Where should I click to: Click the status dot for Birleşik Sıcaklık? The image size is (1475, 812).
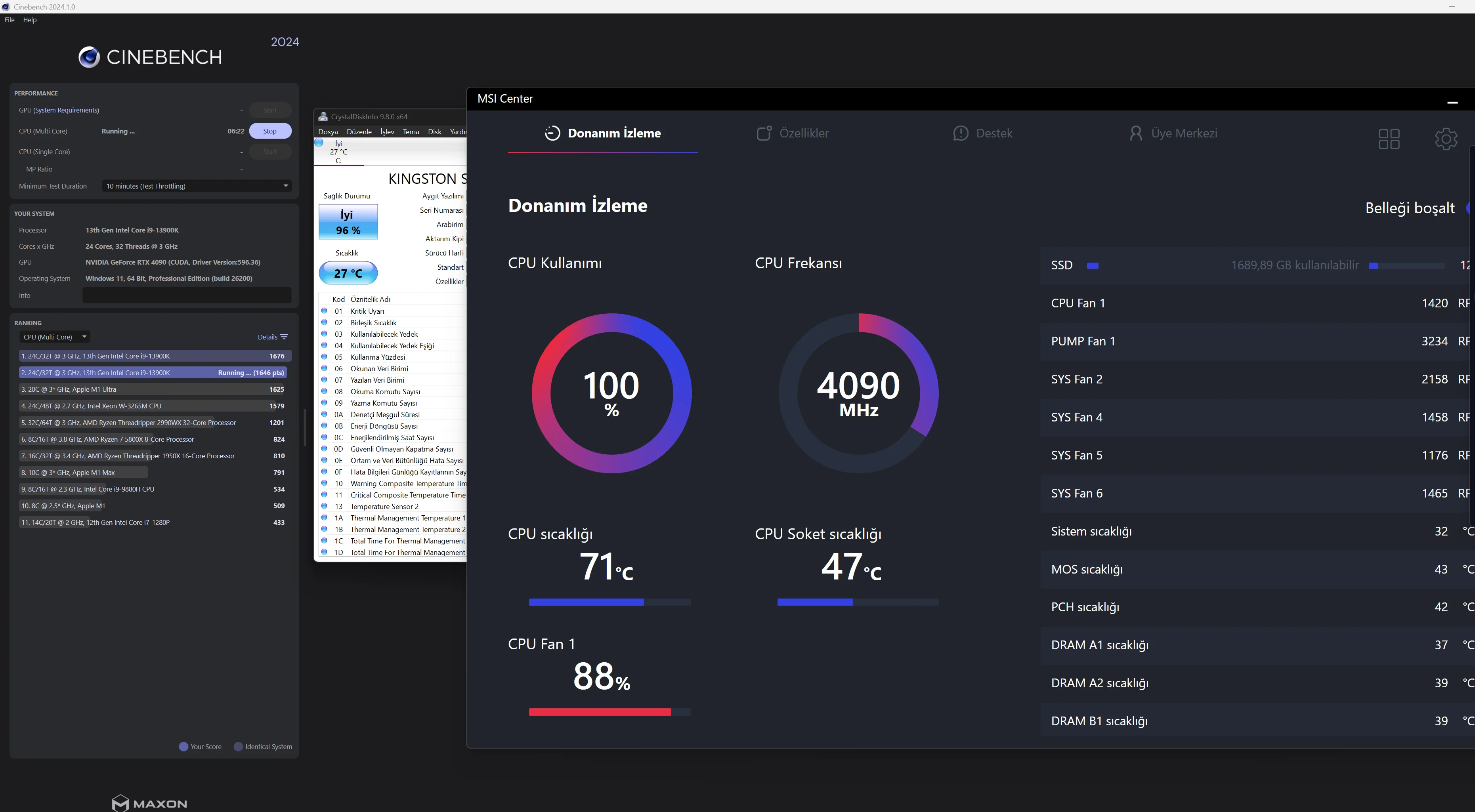[324, 322]
